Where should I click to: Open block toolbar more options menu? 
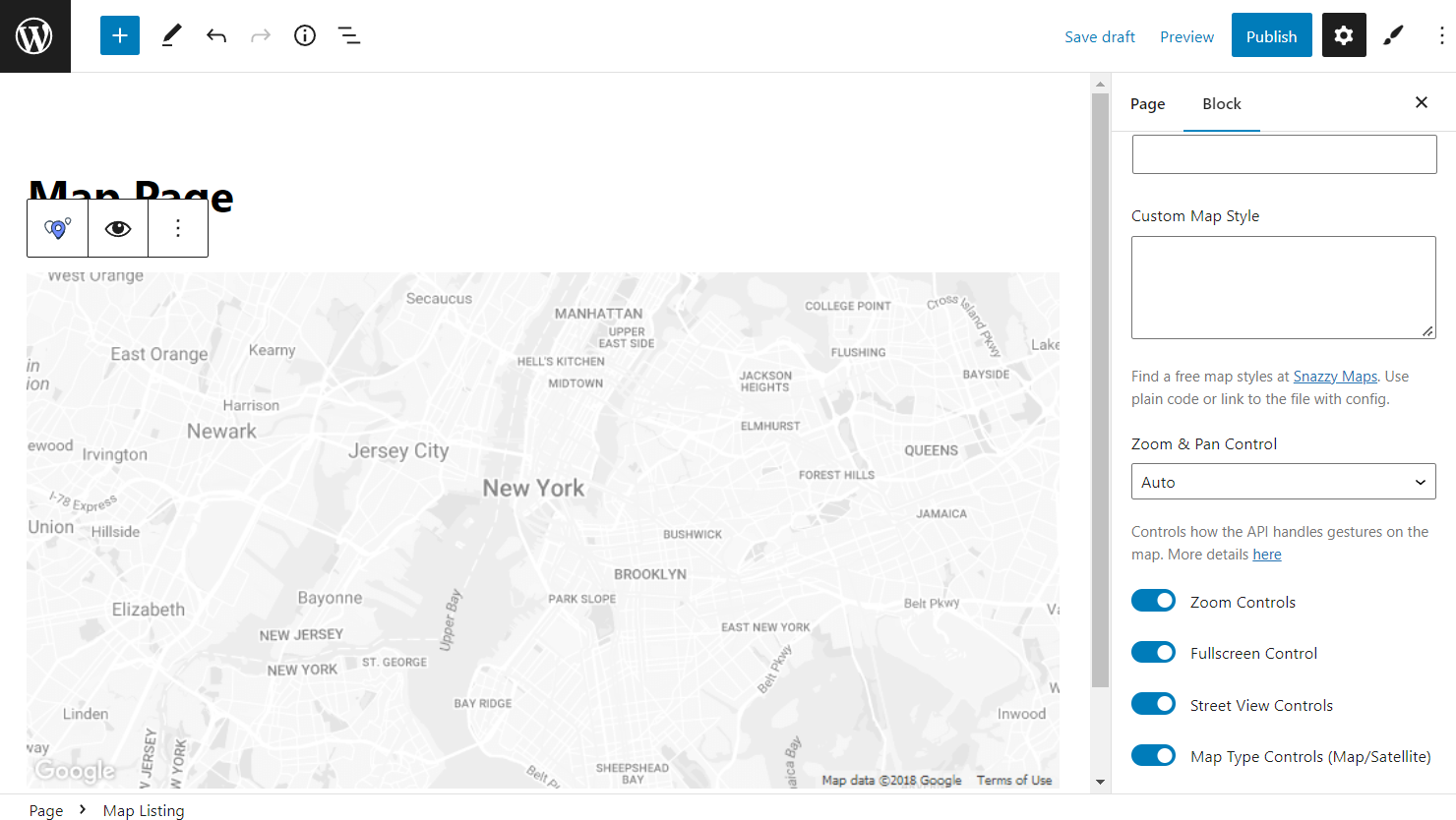pos(178,228)
